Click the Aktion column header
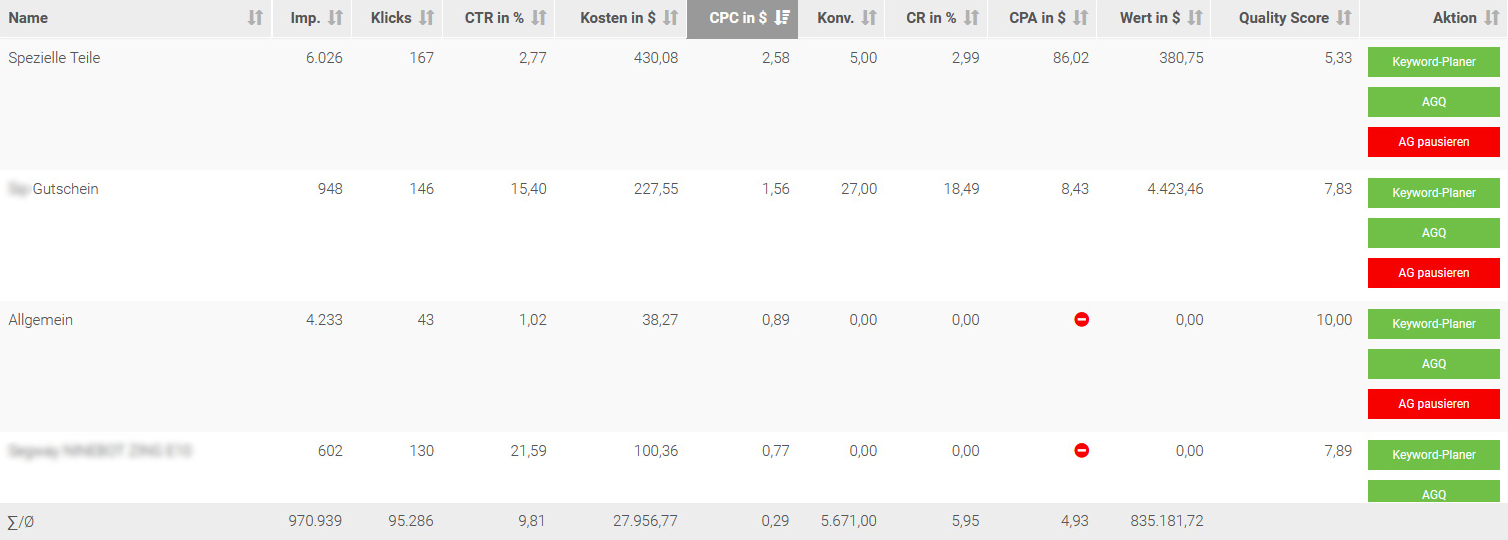The image size is (1508, 540). tap(1454, 18)
